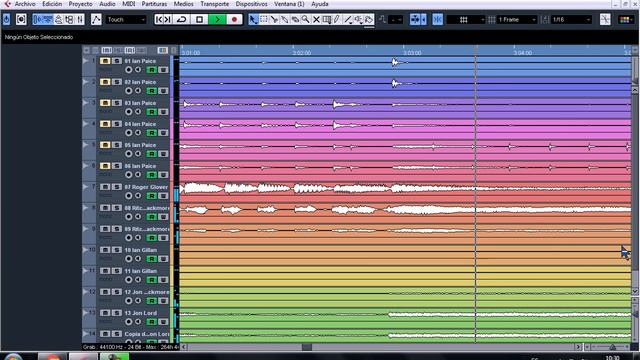Expand automation lane for track 7
640x360 pixels.
tap(85, 187)
